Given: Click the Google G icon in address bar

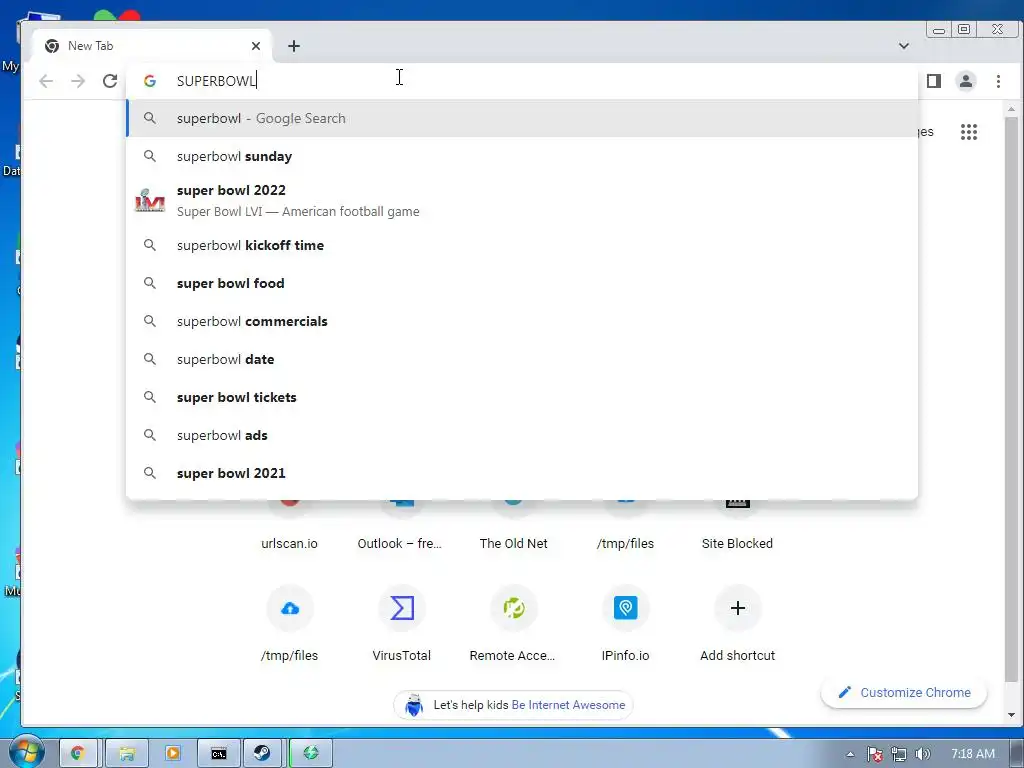Looking at the screenshot, I should tap(150, 81).
